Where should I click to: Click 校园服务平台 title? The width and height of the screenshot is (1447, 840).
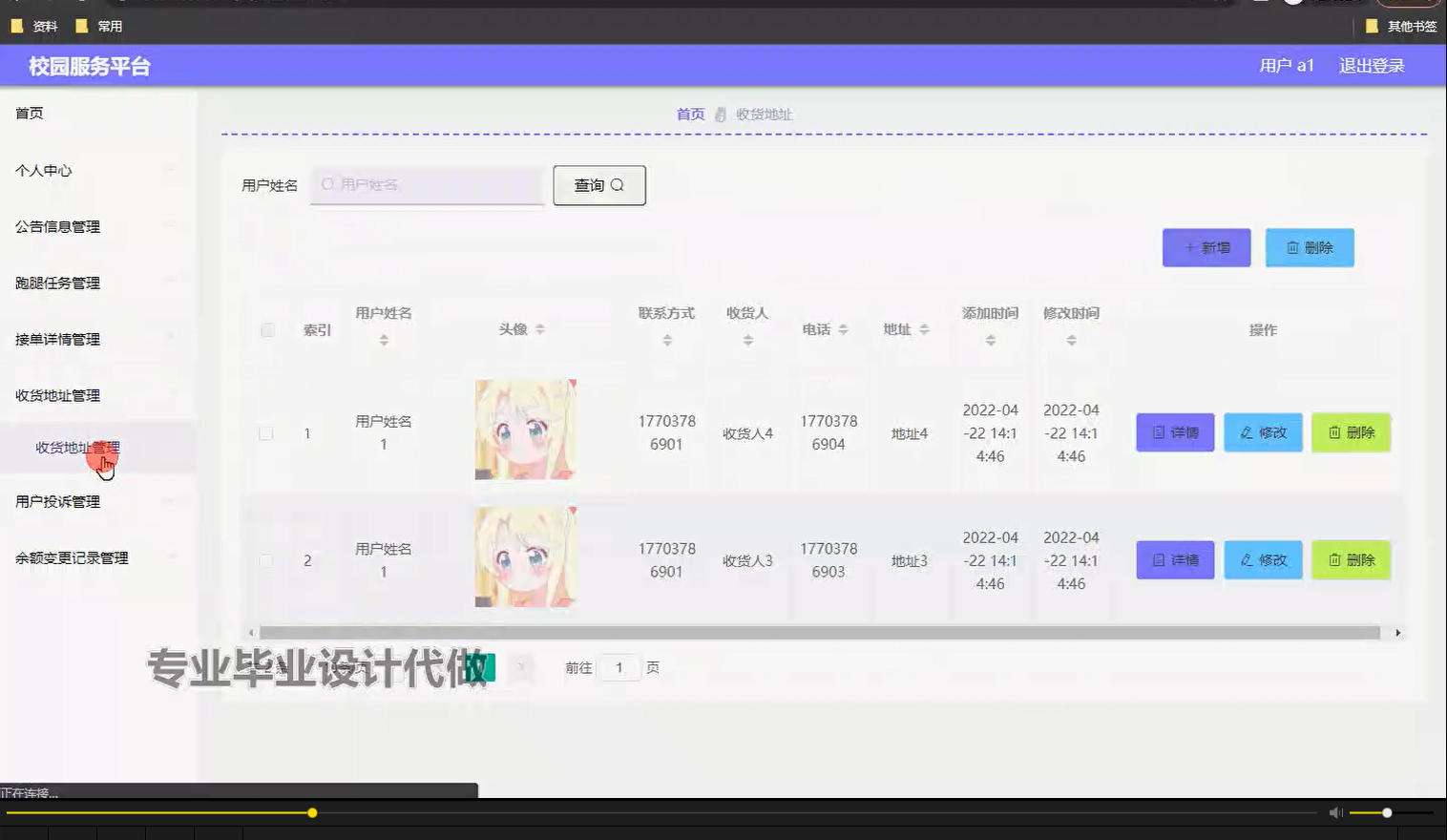[90, 67]
